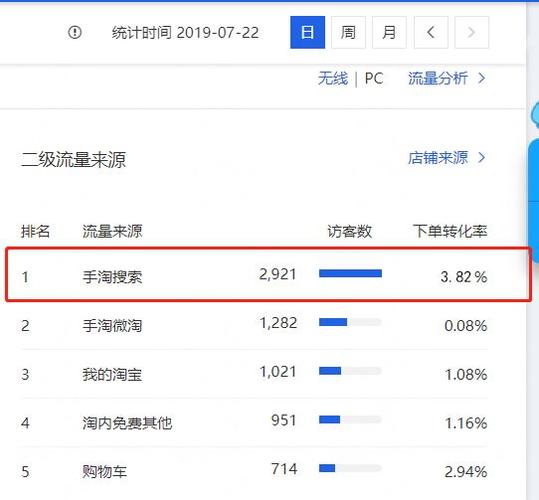Click chevron next to 店铺来源
This screenshot has height=500, width=539.
click(482, 158)
